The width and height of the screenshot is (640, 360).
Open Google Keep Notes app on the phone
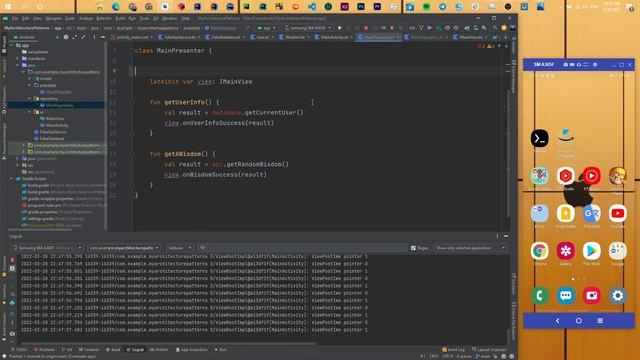(x=566, y=213)
